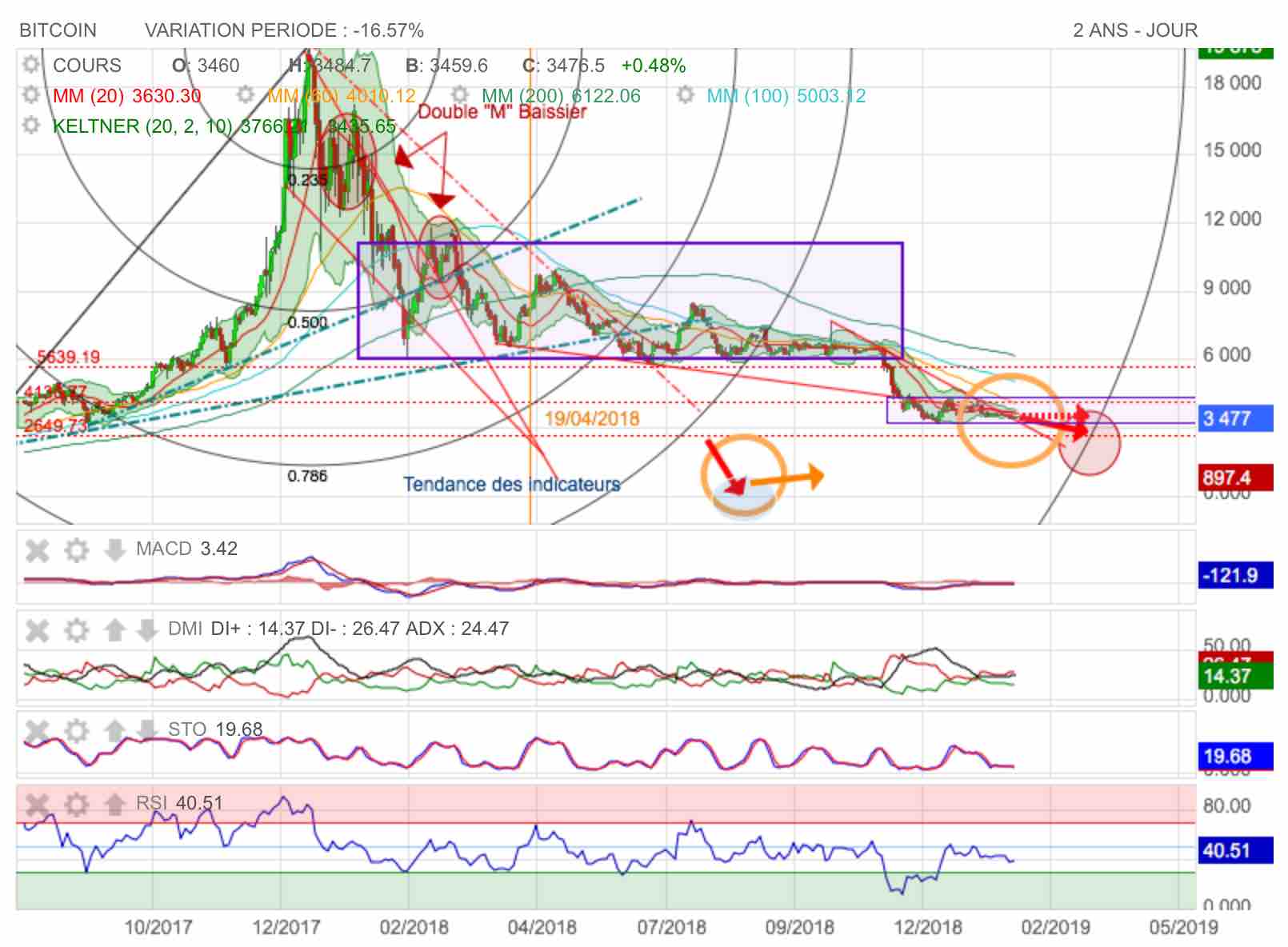The height and width of the screenshot is (947, 1288).
Task: Click the STO 19.68 panel label
Action: click(x=215, y=729)
